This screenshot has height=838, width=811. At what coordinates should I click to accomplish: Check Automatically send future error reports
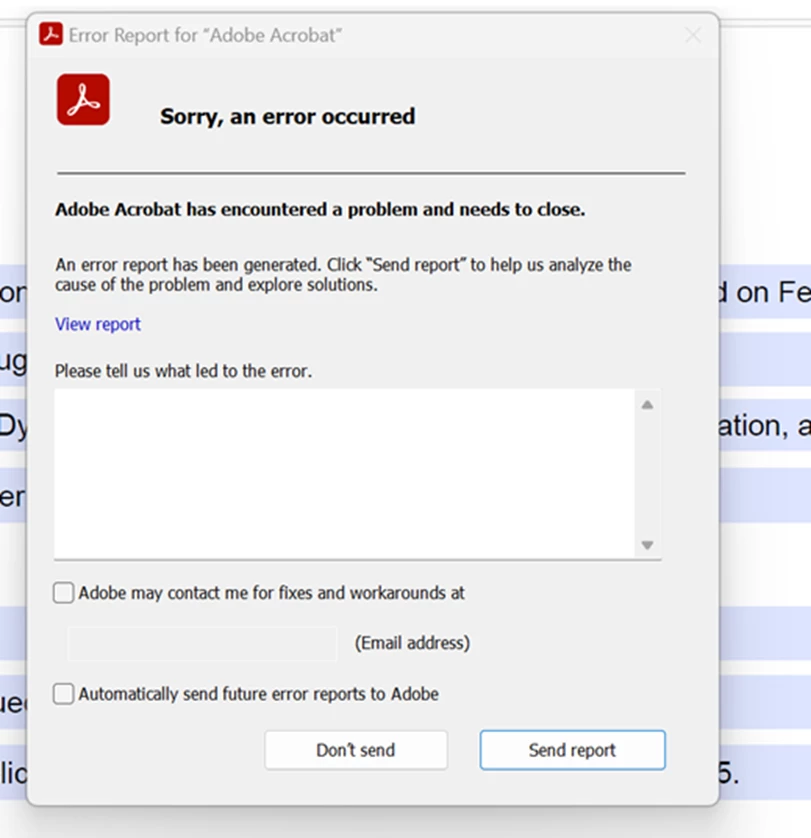(x=63, y=694)
